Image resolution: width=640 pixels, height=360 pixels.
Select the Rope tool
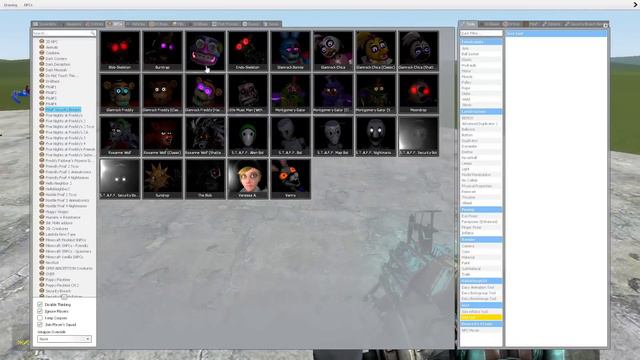(480, 88)
